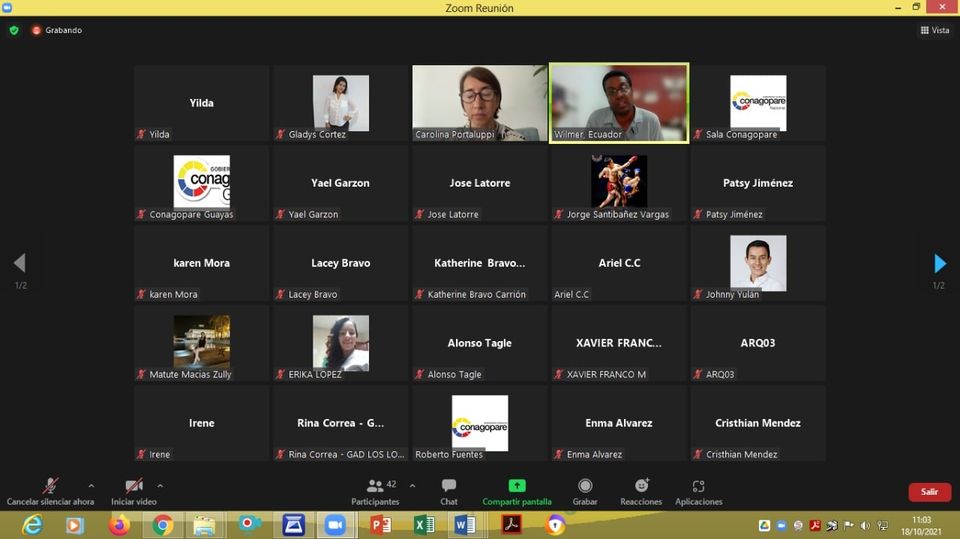The width and height of the screenshot is (960, 539).
Task: Go to next page of participants
Action: pos(939,263)
